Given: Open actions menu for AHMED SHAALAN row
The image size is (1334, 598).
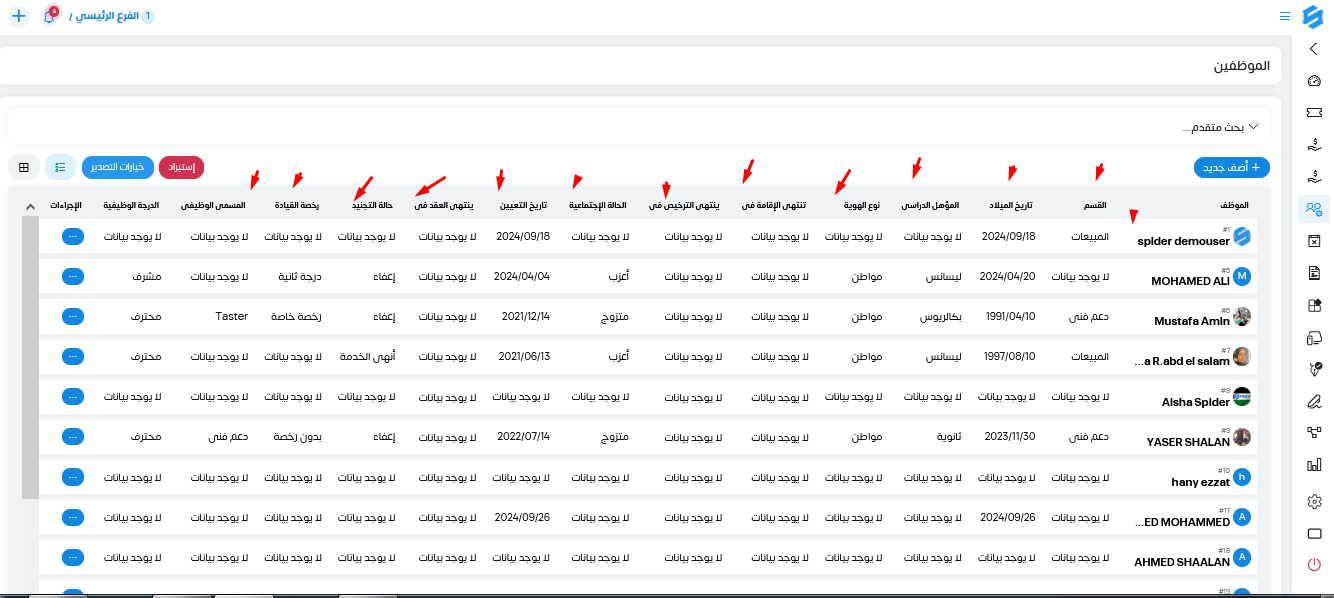Looking at the screenshot, I should [73, 557].
